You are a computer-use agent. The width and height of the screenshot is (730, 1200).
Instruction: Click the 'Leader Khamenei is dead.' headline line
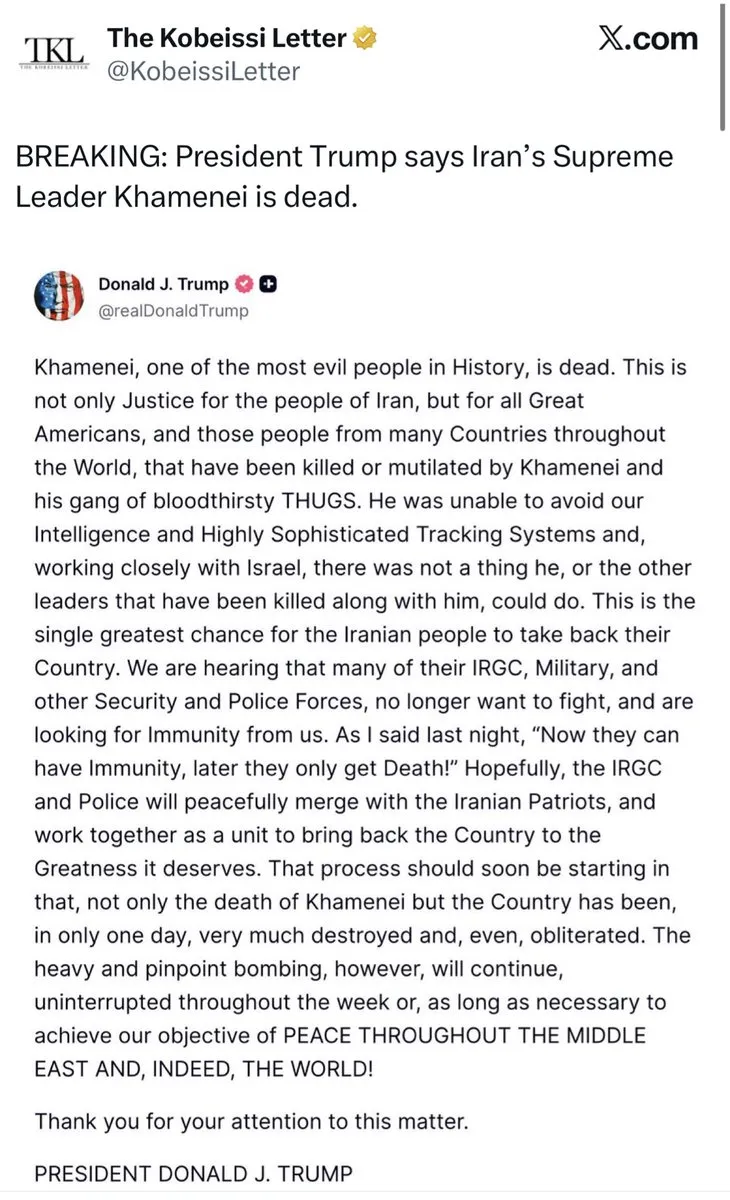pos(186,197)
